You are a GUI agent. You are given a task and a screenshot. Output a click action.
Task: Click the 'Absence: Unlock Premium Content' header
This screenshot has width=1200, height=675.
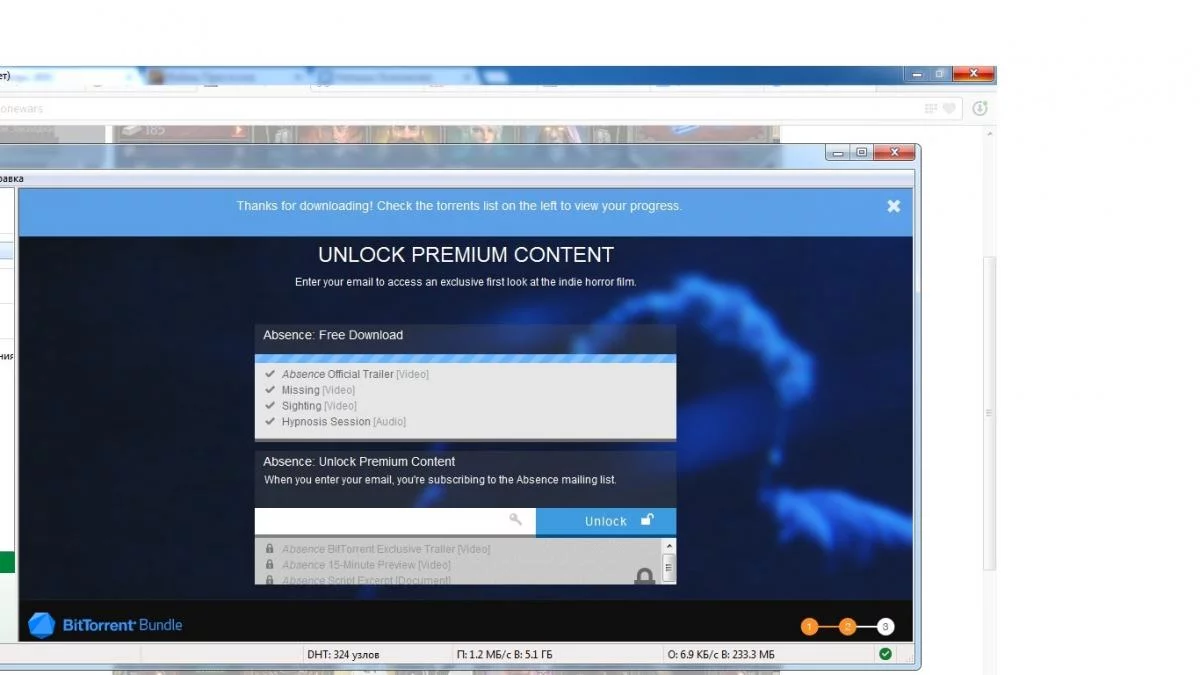coord(359,462)
